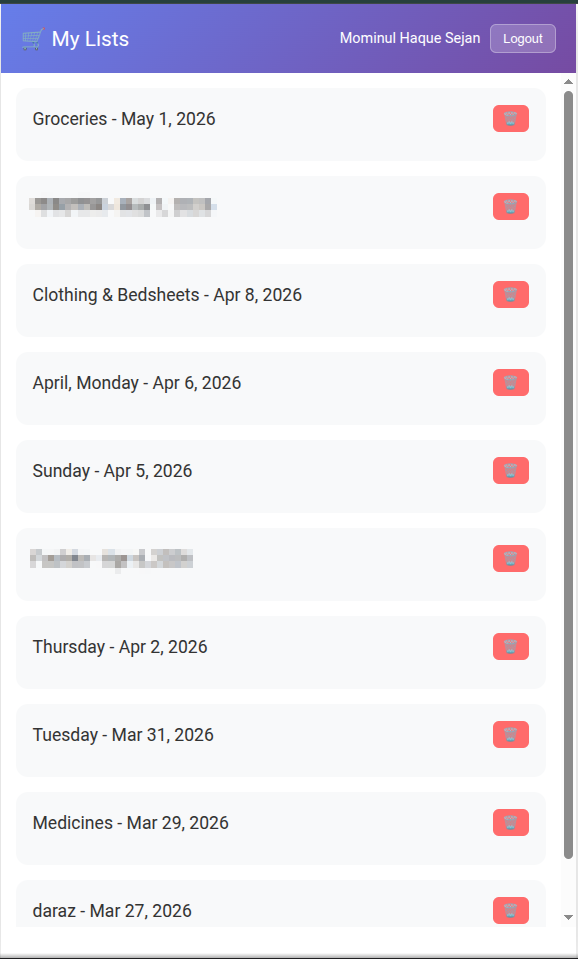
Task: Delete the April, Monday list
Action: [511, 383]
